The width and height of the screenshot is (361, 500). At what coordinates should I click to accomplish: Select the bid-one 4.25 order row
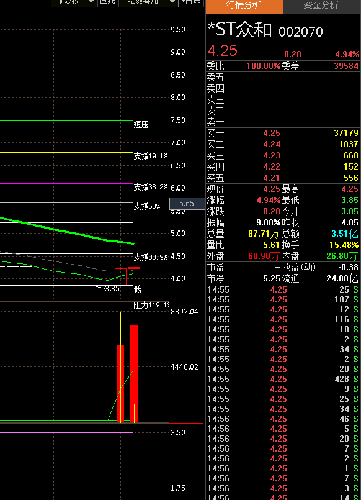coord(283,133)
